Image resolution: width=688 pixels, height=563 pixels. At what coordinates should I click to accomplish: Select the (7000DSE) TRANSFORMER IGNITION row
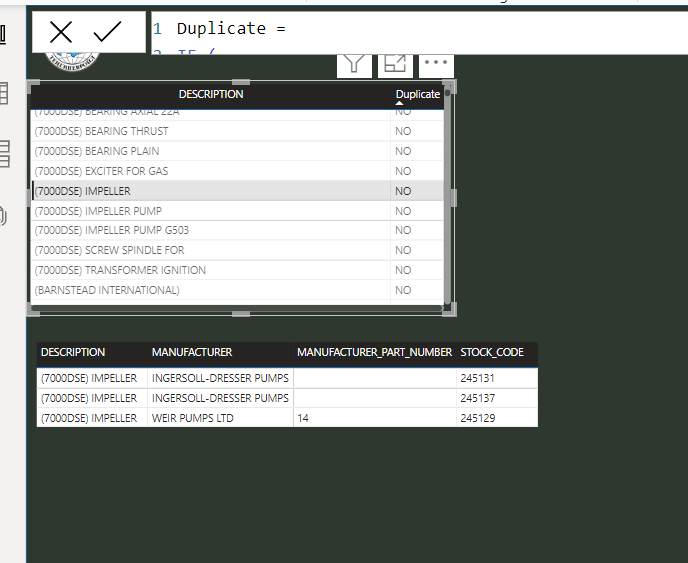[237, 270]
